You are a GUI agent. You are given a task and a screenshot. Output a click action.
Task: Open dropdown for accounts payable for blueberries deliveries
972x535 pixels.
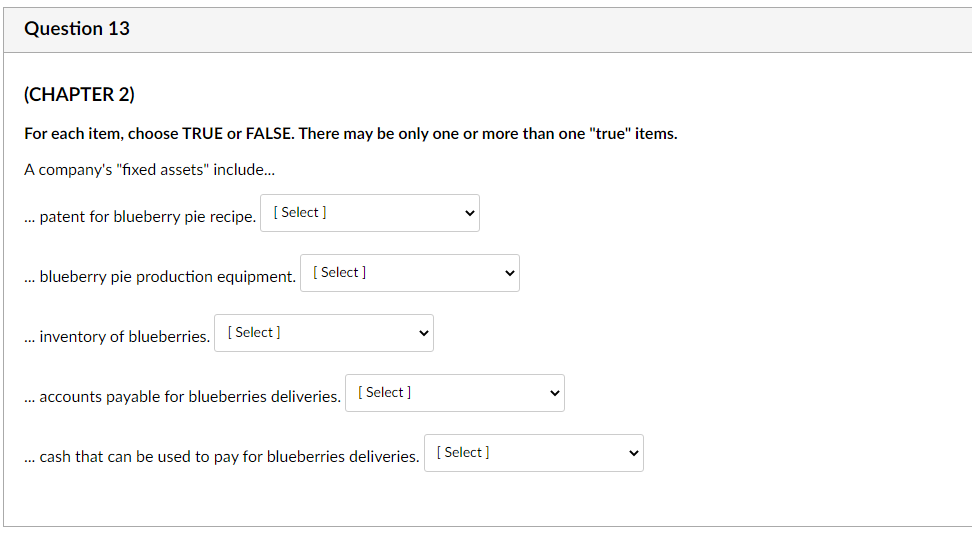(454, 393)
